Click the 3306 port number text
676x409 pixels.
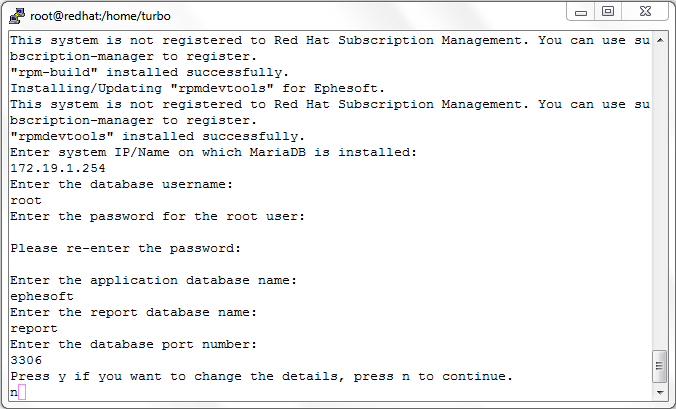pyautogui.click(x=26, y=360)
